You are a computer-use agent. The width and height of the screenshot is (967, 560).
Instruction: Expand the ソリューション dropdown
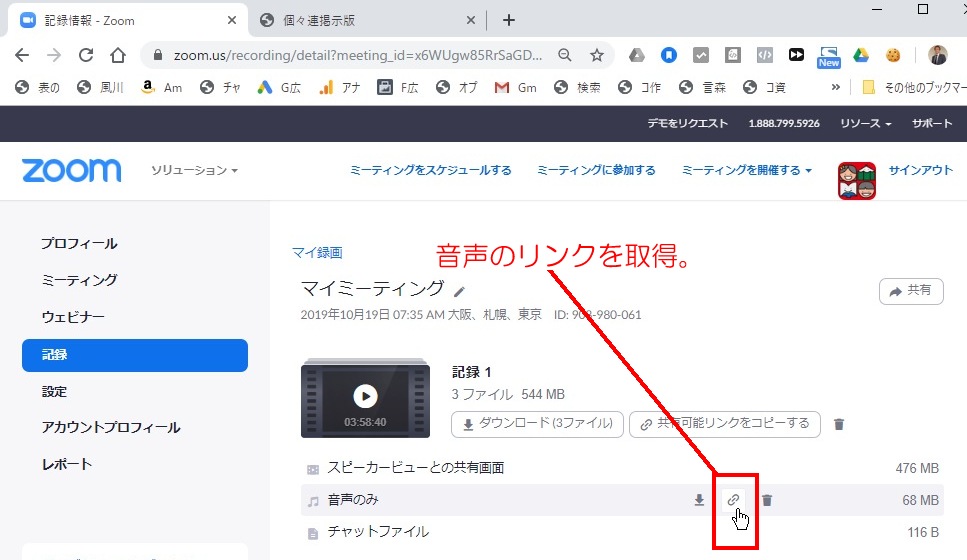pos(194,170)
